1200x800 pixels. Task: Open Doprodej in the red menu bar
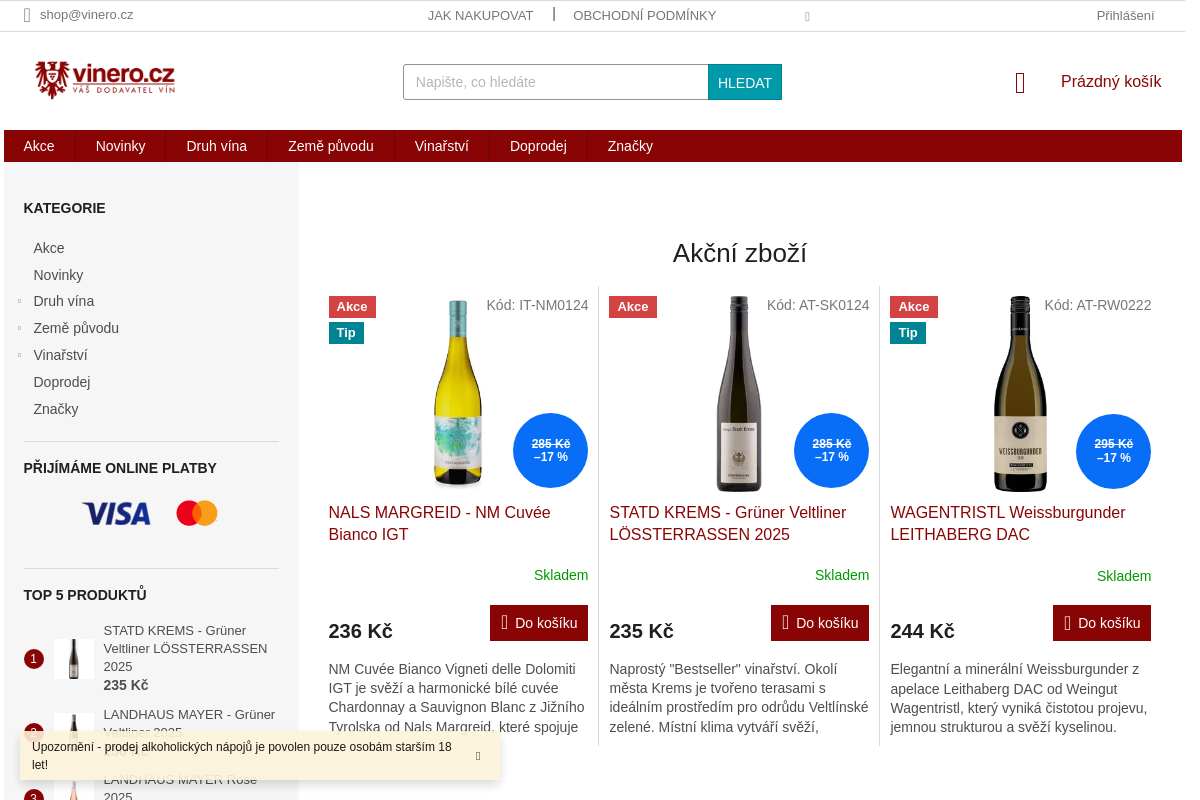[538, 146]
